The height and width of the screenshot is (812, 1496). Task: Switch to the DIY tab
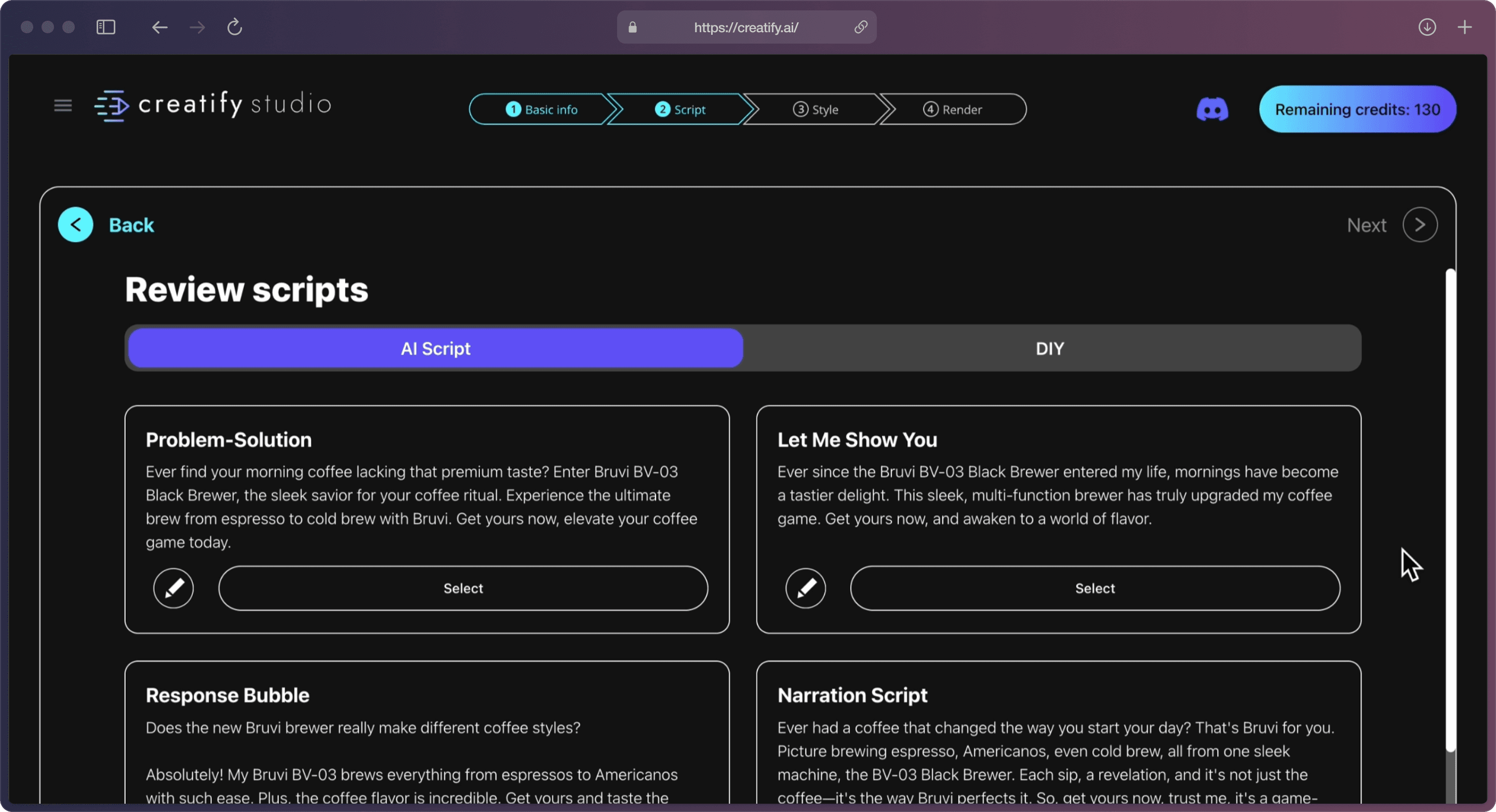click(x=1049, y=348)
